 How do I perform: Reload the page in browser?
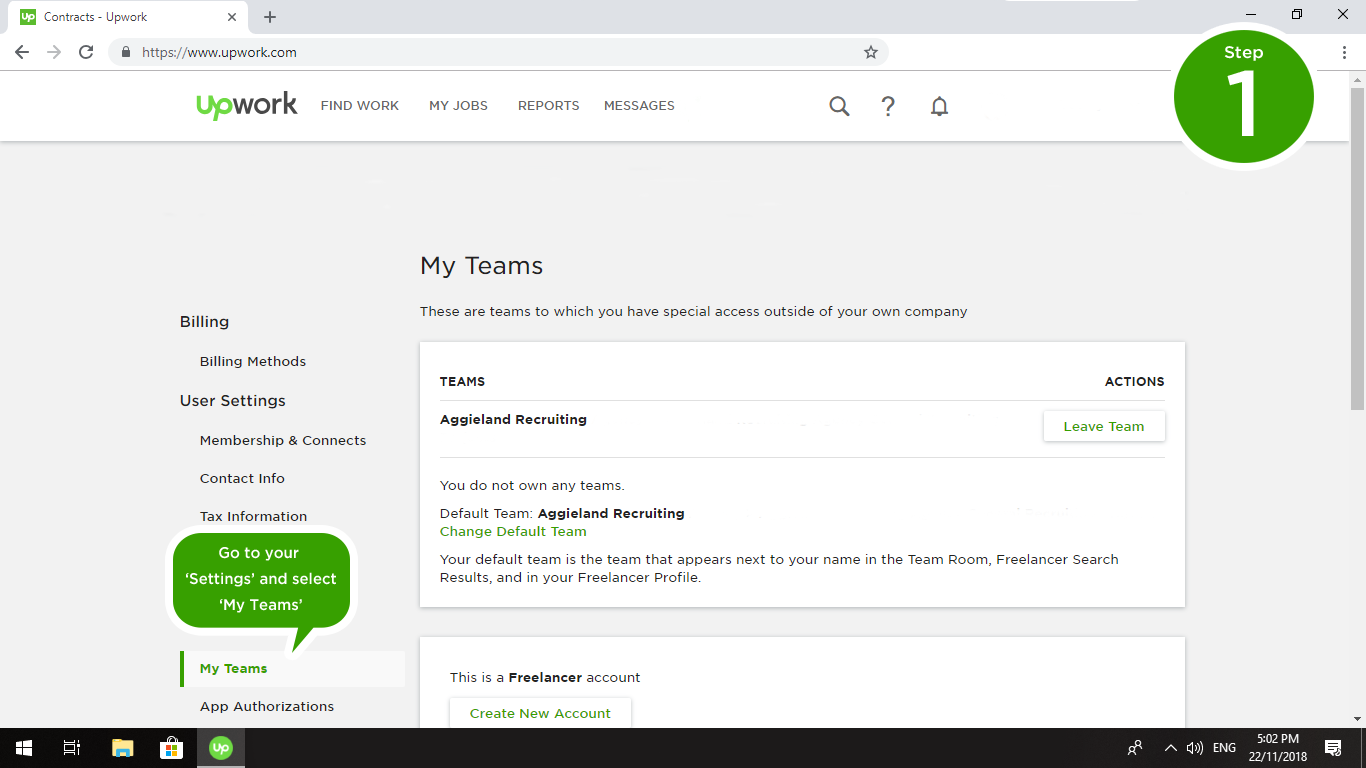86,52
